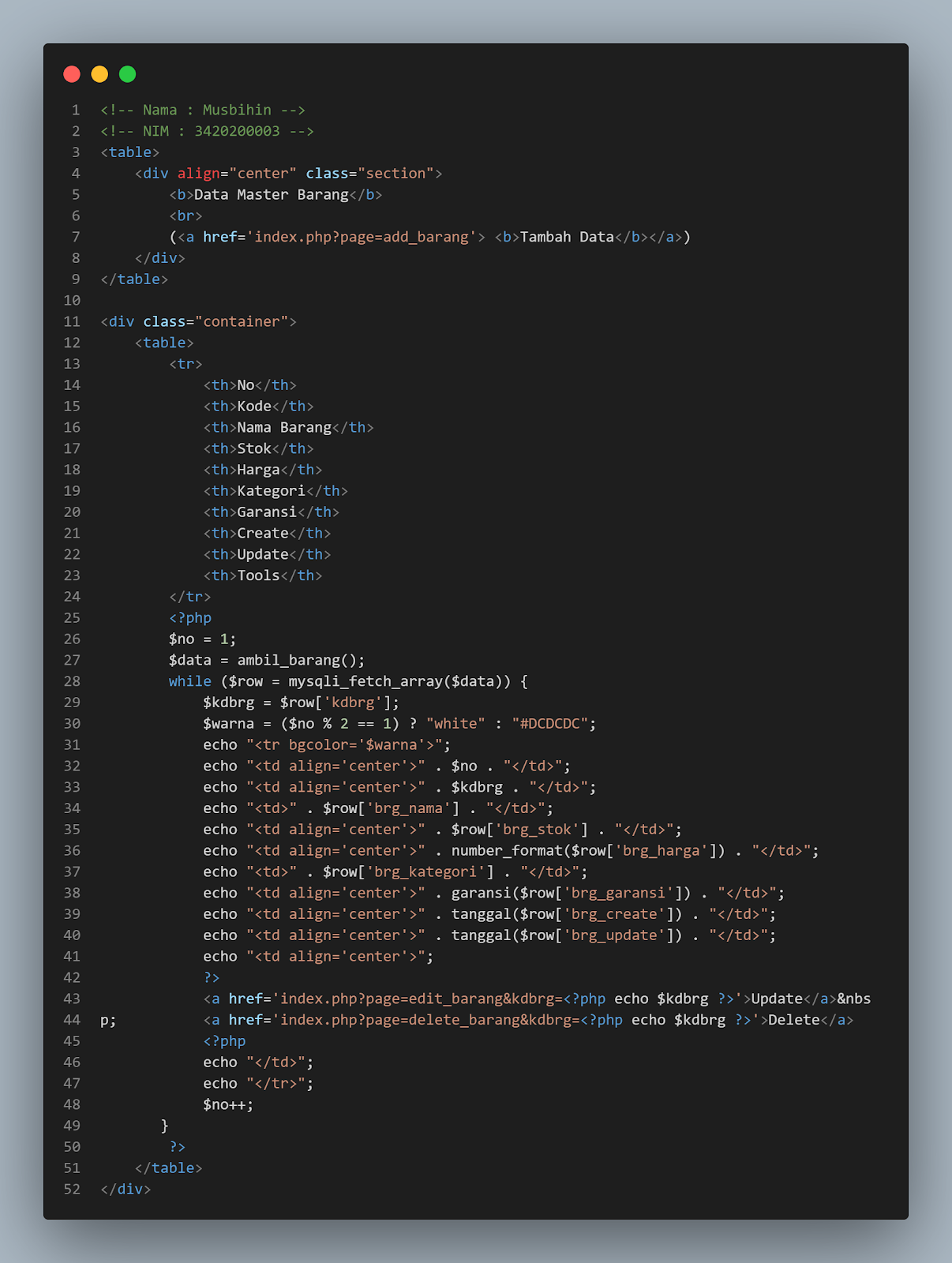Screen dimensions: 952x1263
Task: Click the header text 'Stok'
Action: 254,448
